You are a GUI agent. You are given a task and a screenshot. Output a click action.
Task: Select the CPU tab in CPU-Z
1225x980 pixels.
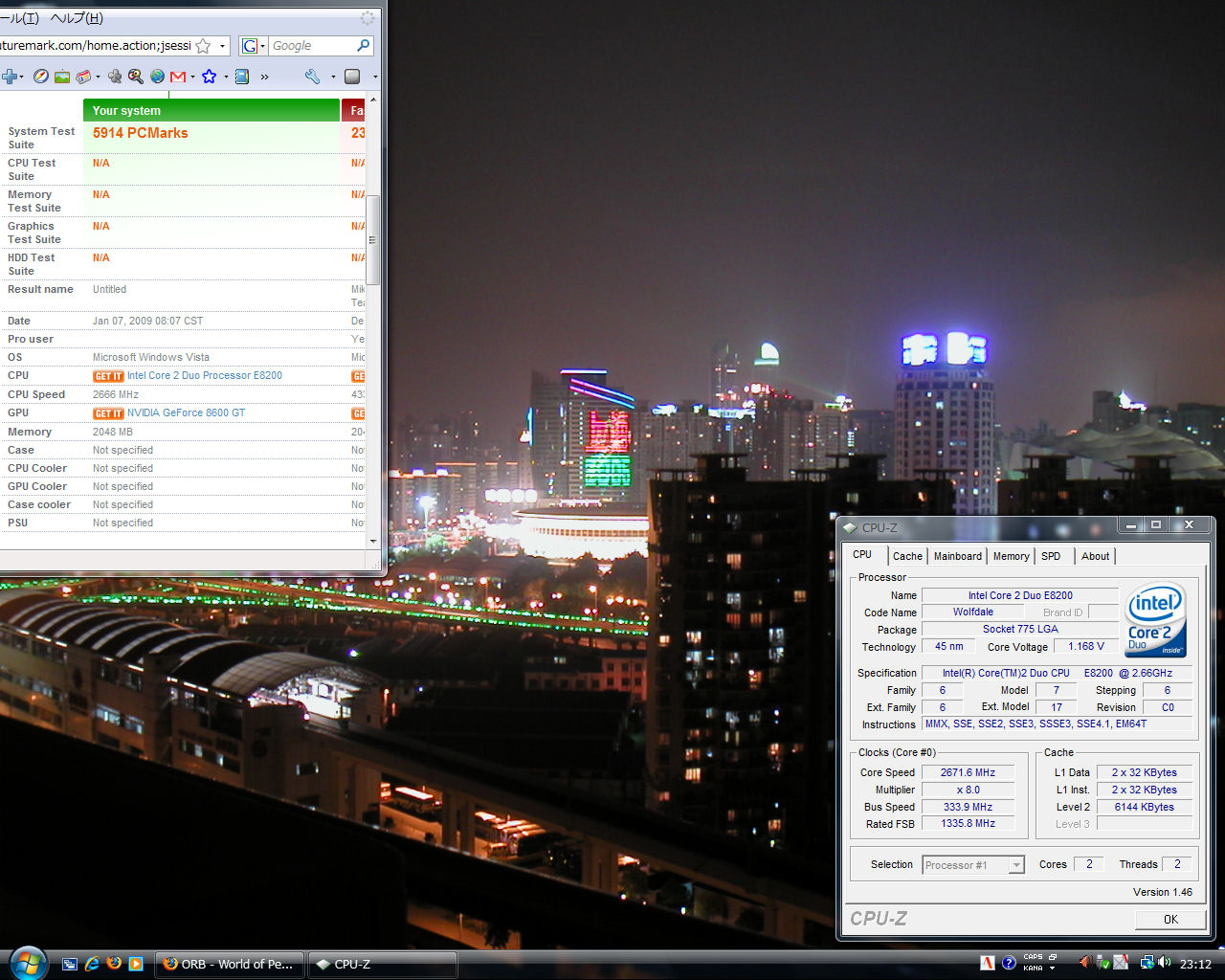tap(863, 554)
